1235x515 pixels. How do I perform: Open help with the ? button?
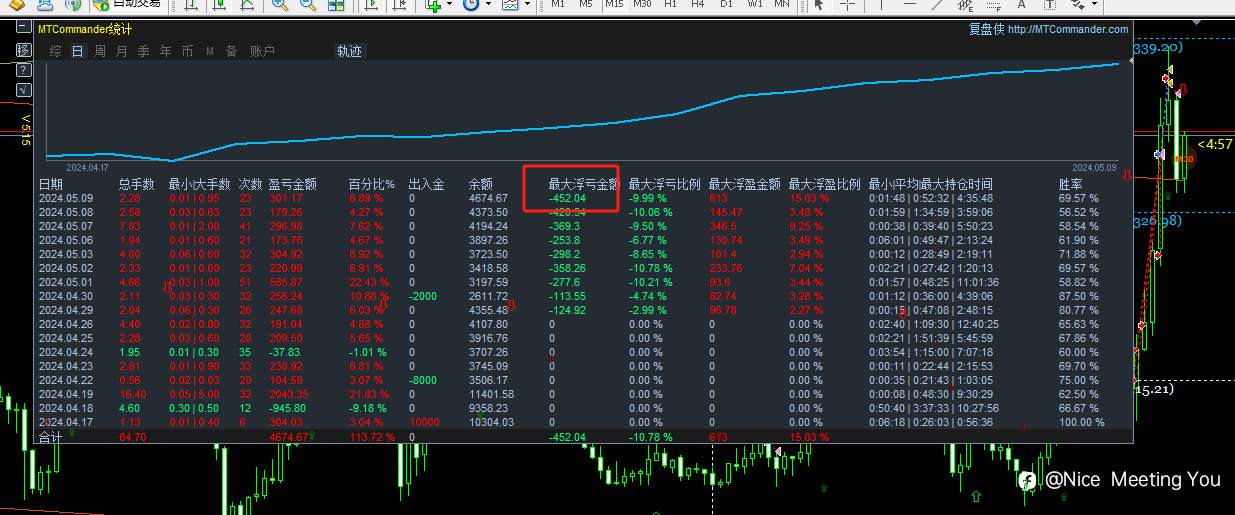click(23, 68)
